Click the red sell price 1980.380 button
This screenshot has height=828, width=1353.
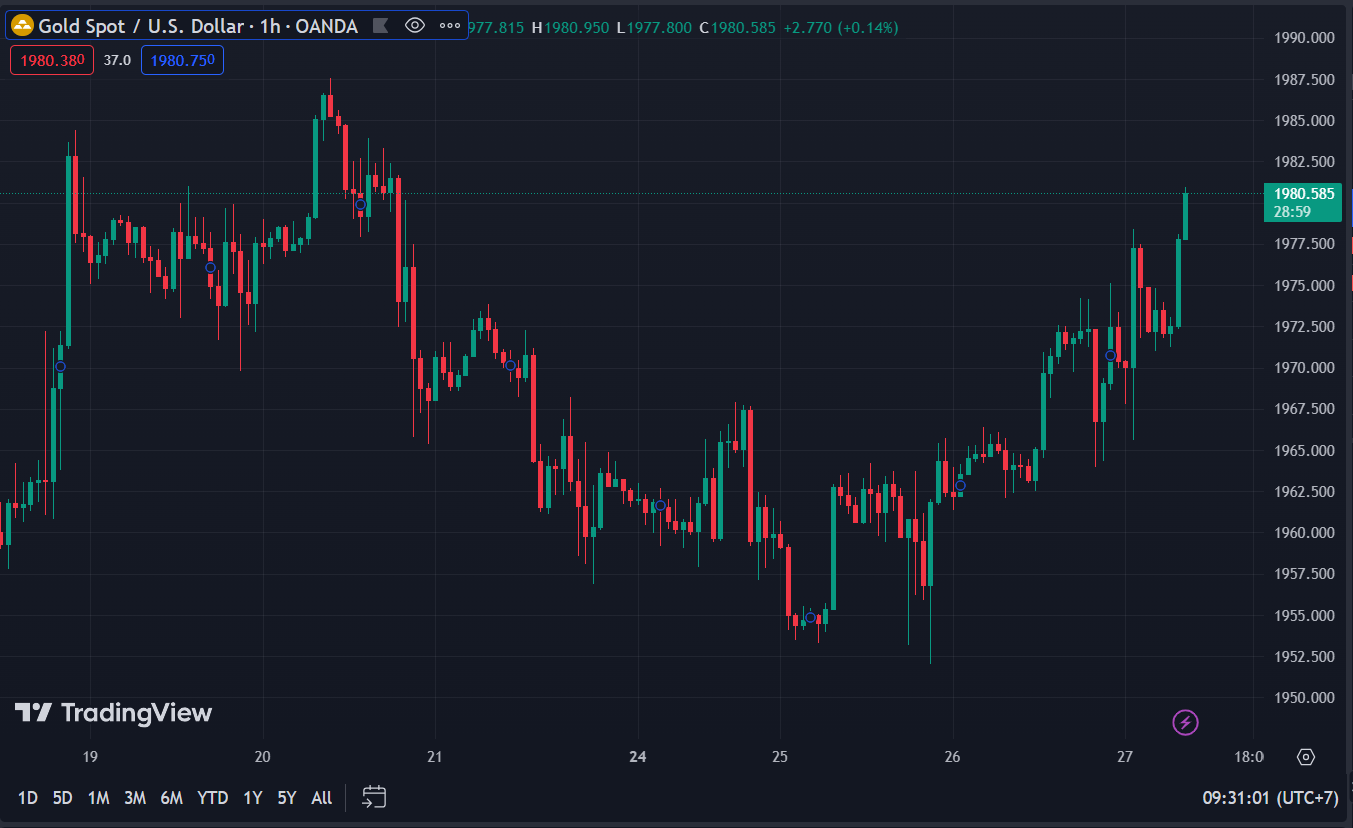tap(52, 60)
